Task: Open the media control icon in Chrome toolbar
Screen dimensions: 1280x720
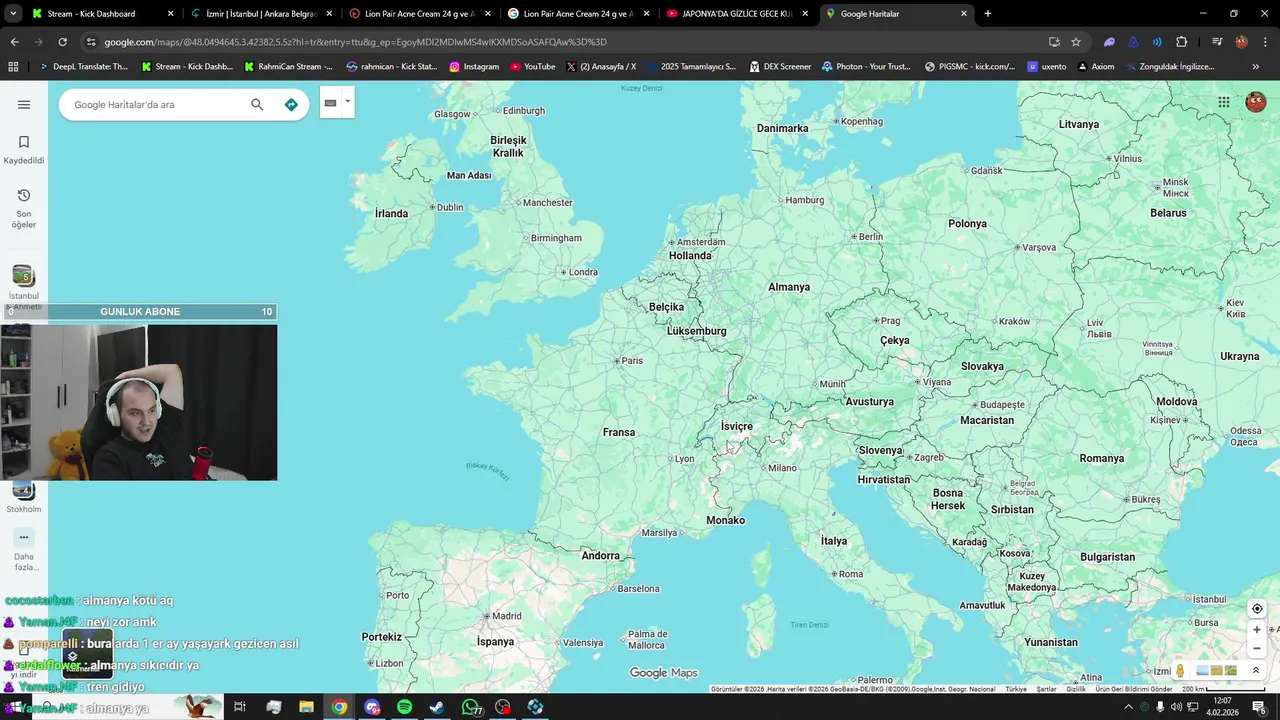Action: coord(1217,42)
